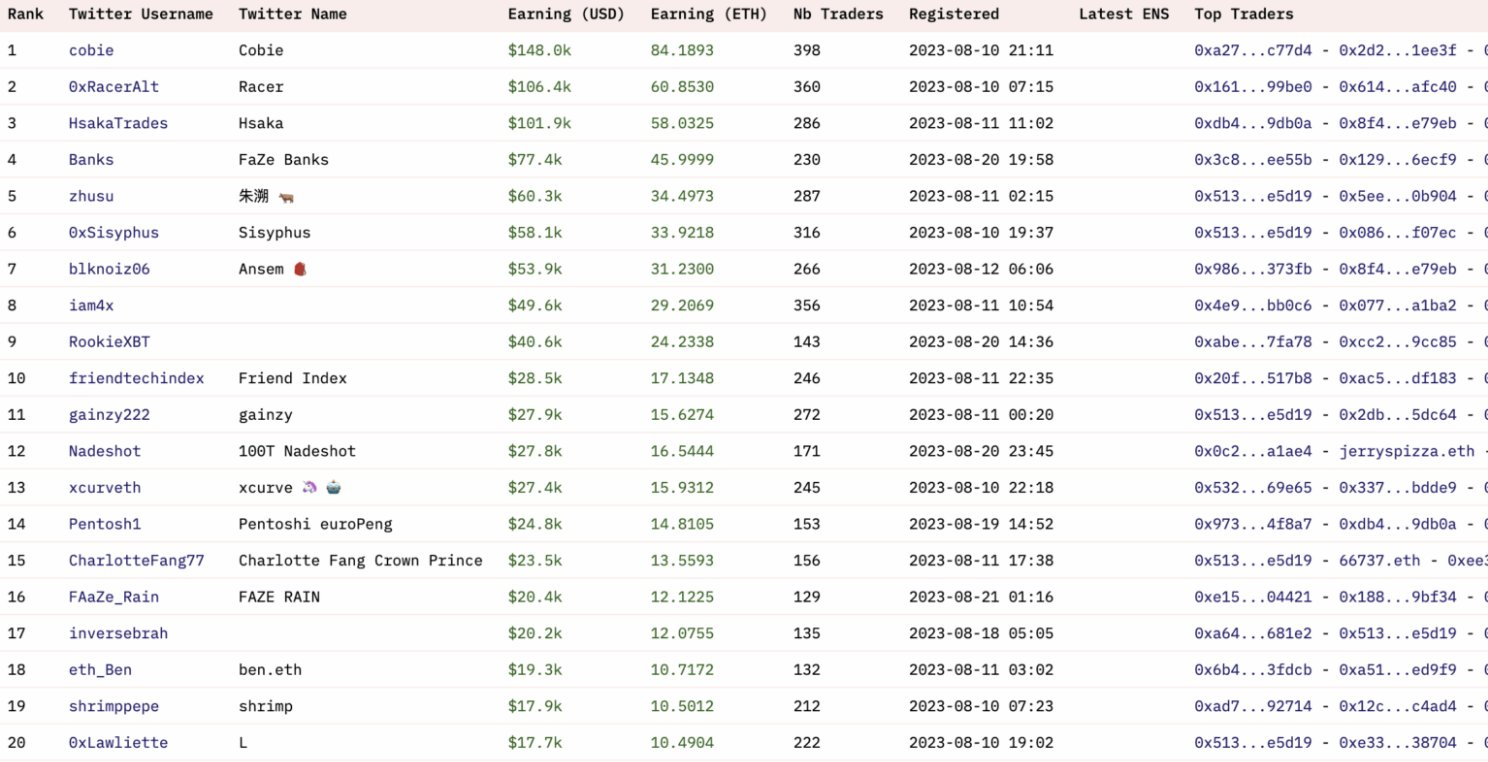This screenshot has width=1488, height=762.
Task: Select the Rank column header
Action: pos(25,14)
